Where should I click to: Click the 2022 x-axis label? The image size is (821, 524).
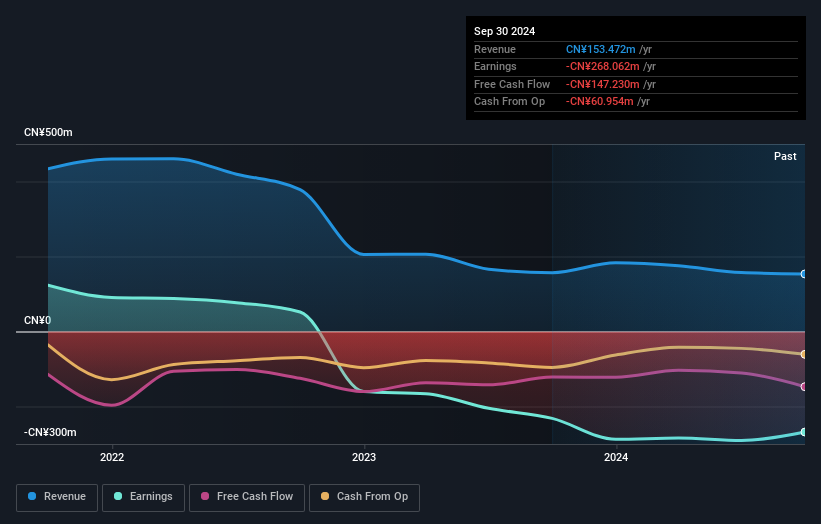(112, 457)
